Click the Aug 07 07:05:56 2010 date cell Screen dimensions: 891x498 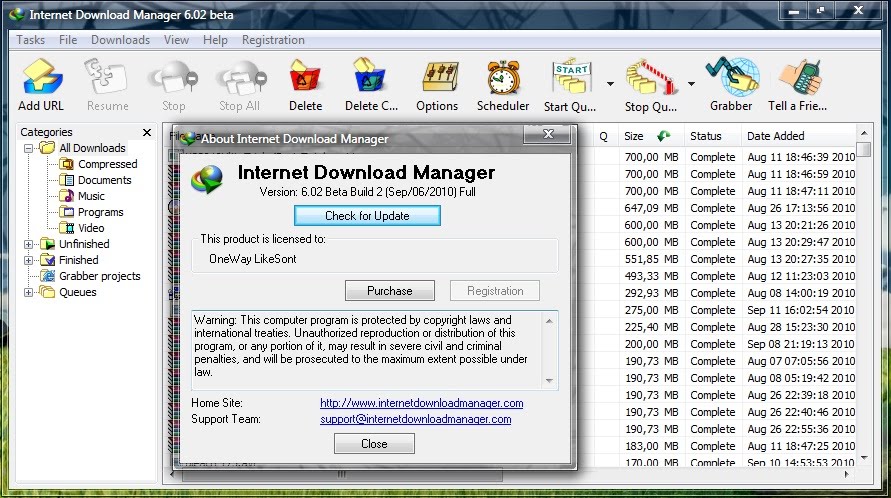point(801,361)
